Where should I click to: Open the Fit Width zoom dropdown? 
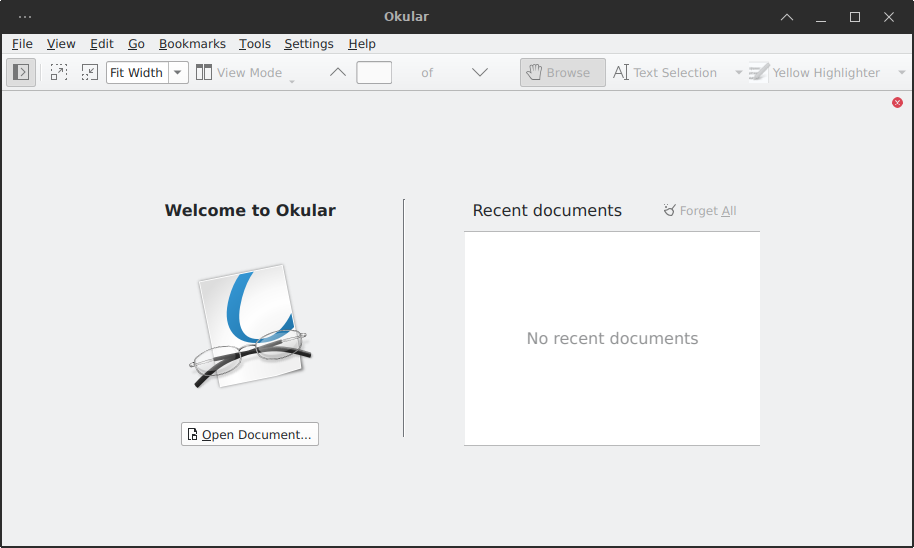[x=178, y=72]
